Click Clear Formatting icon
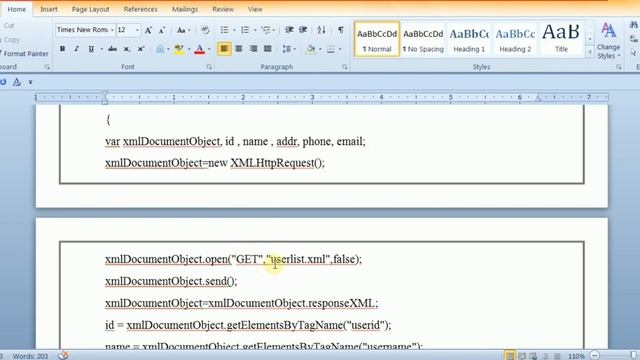640x360 pixels. click(x=205, y=30)
